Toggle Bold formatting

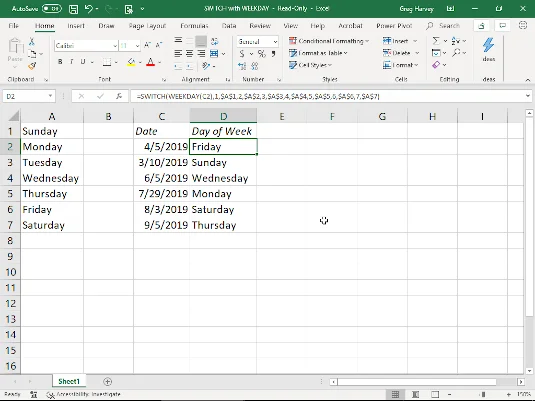pos(60,62)
